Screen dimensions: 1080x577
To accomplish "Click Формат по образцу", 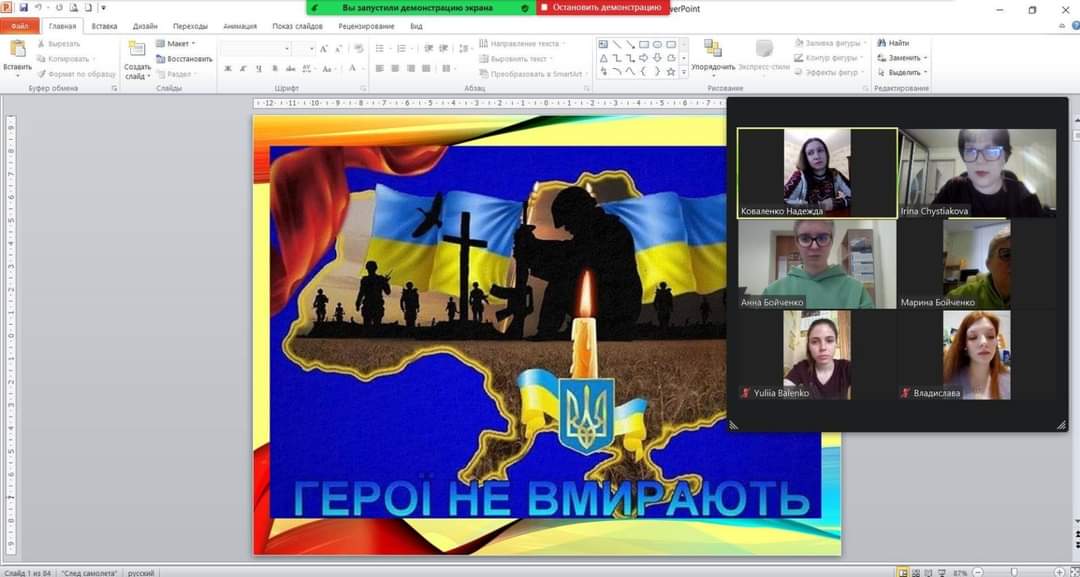I will [x=76, y=74].
